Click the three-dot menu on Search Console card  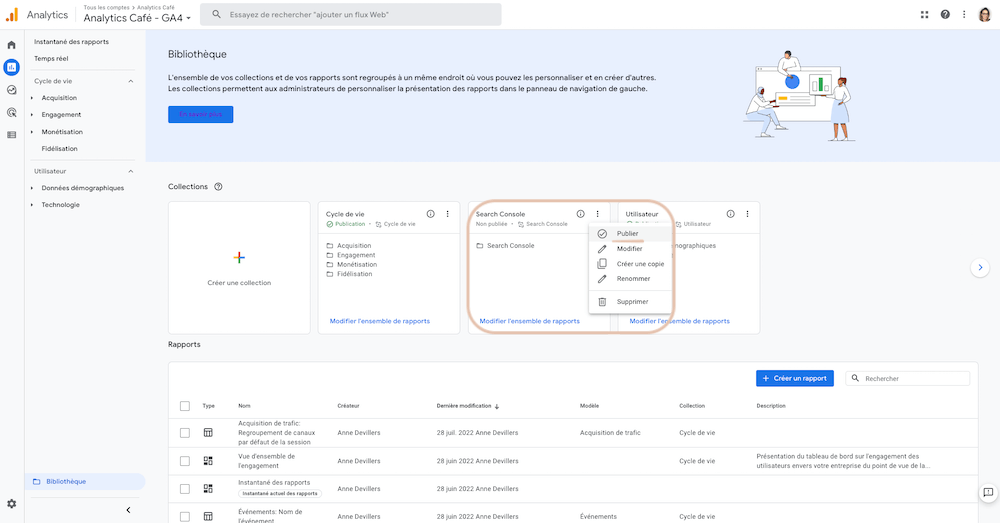pyautogui.click(x=598, y=214)
